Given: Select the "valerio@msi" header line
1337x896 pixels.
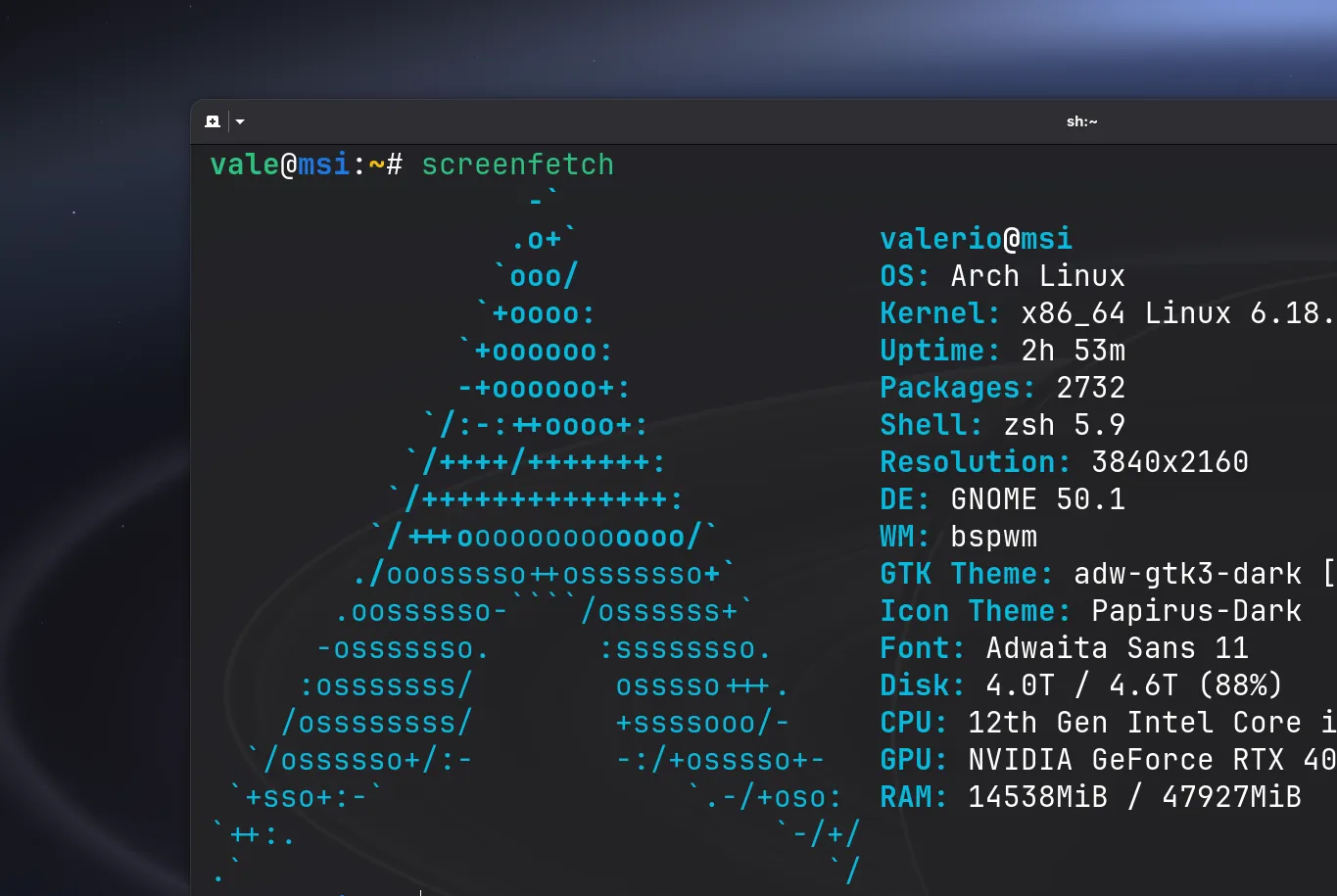Looking at the screenshot, I should [977, 239].
